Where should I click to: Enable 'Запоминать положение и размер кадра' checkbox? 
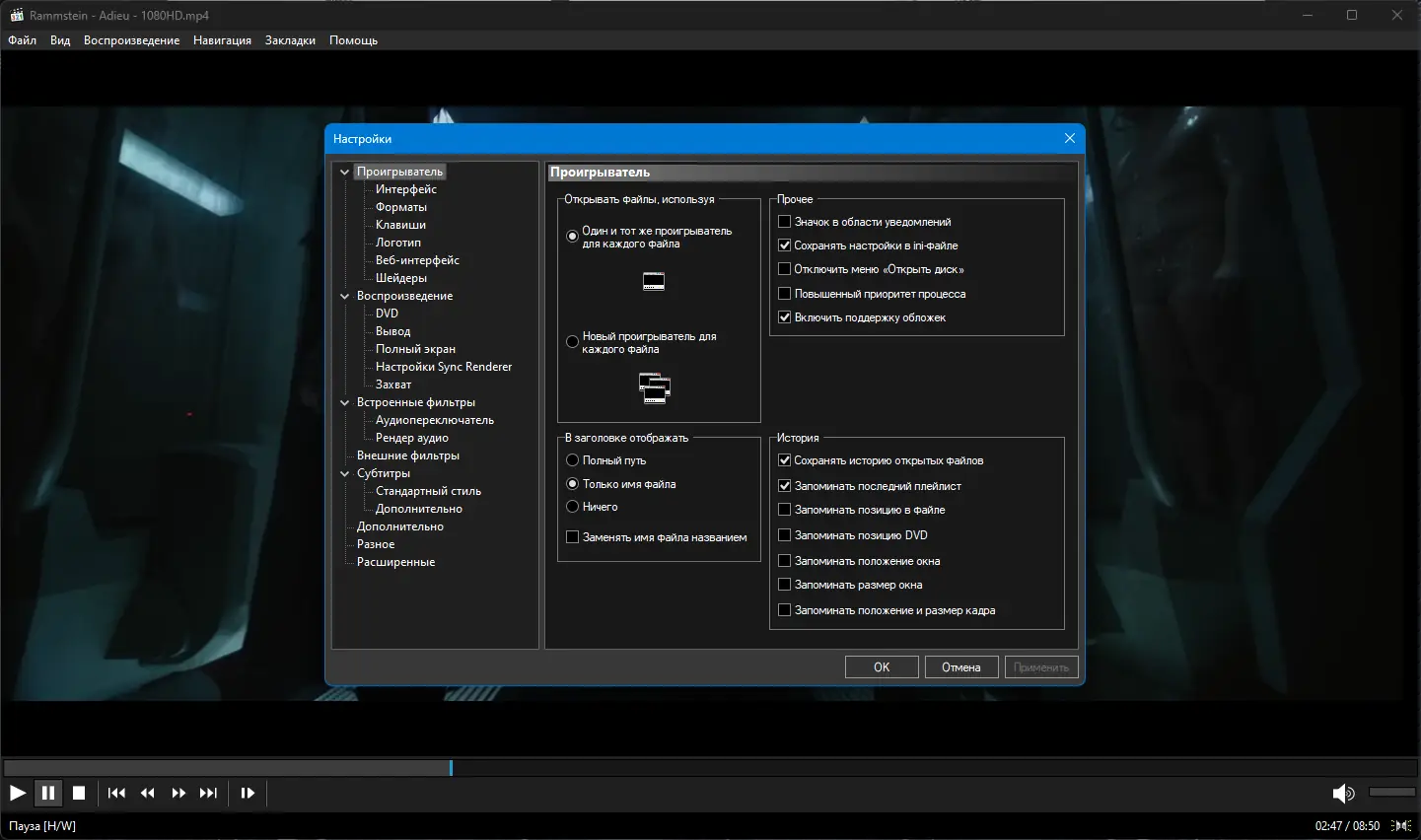785,610
